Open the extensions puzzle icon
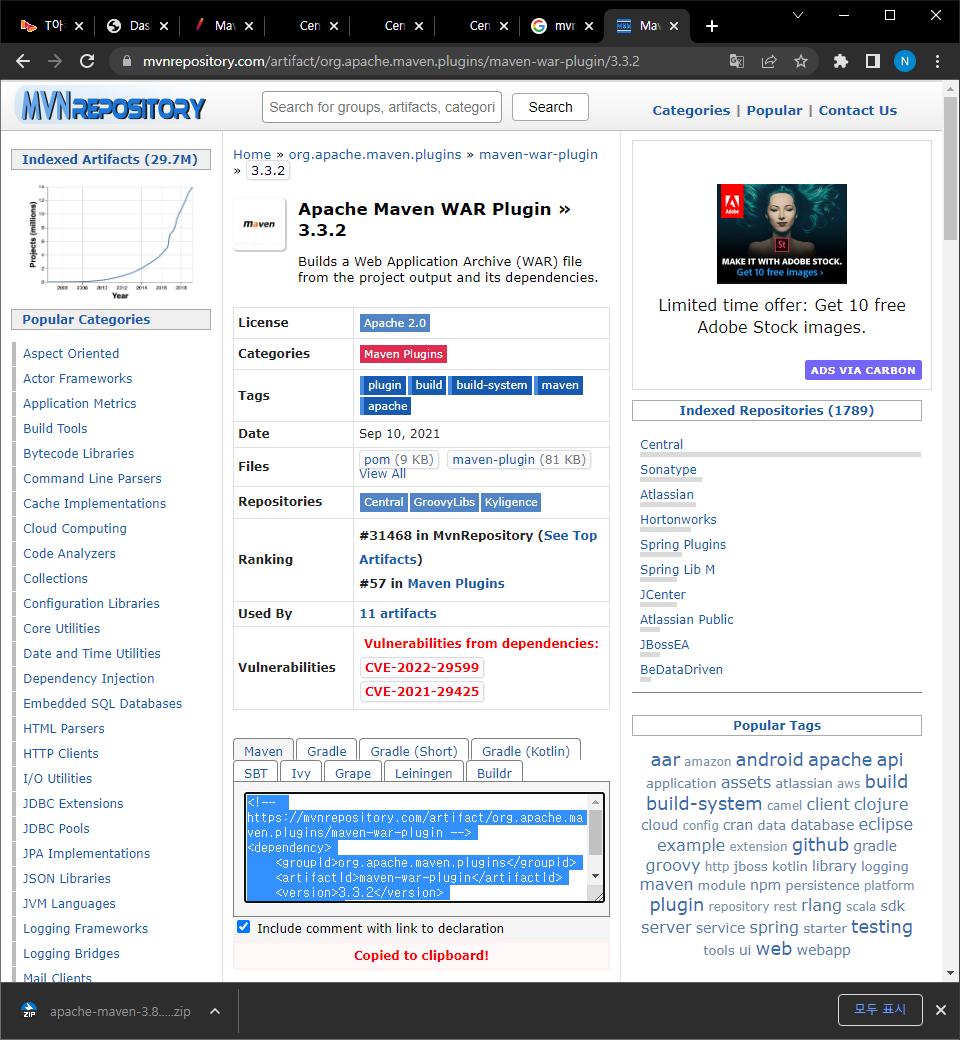Screen dimensions: 960x1040 point(841,62)
